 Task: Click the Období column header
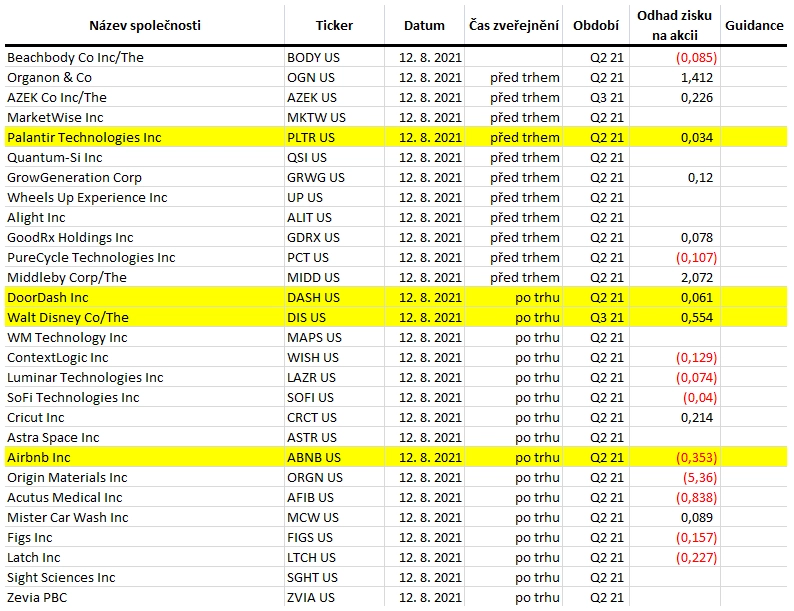click(596, 25)
